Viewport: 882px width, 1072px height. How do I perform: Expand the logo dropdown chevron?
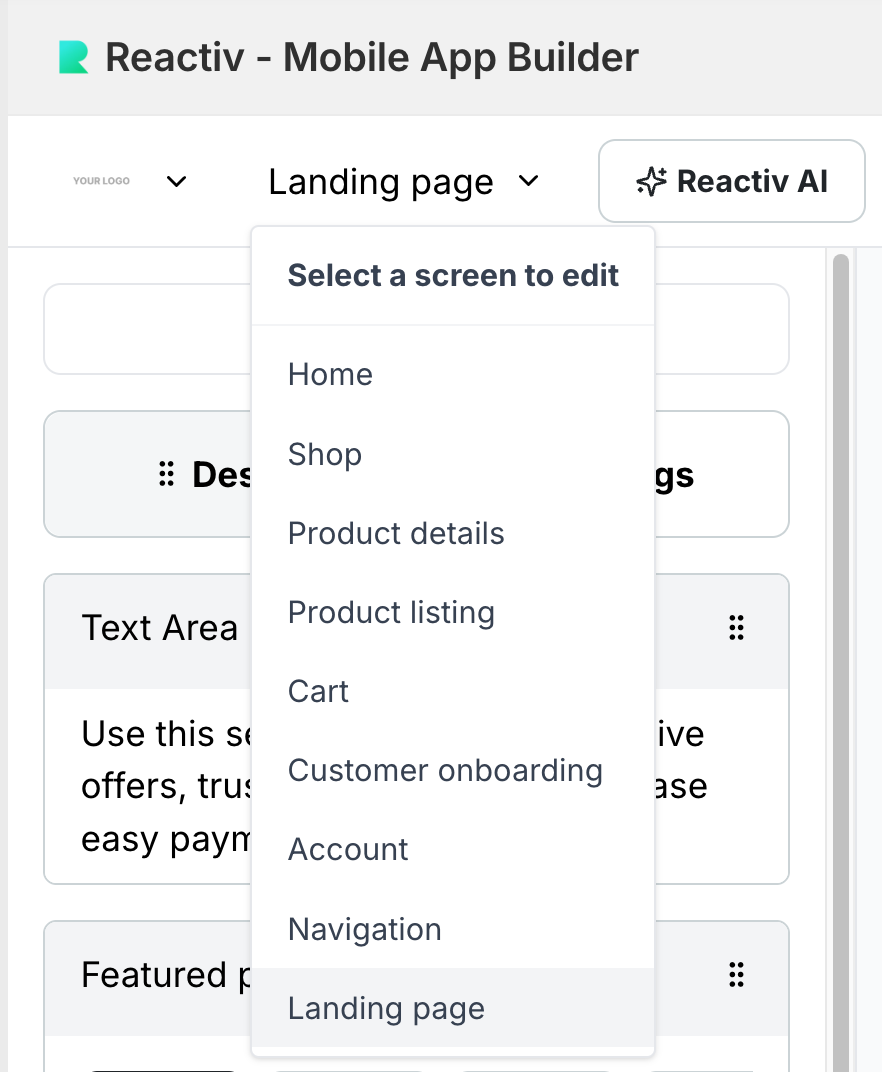(177, 181)
